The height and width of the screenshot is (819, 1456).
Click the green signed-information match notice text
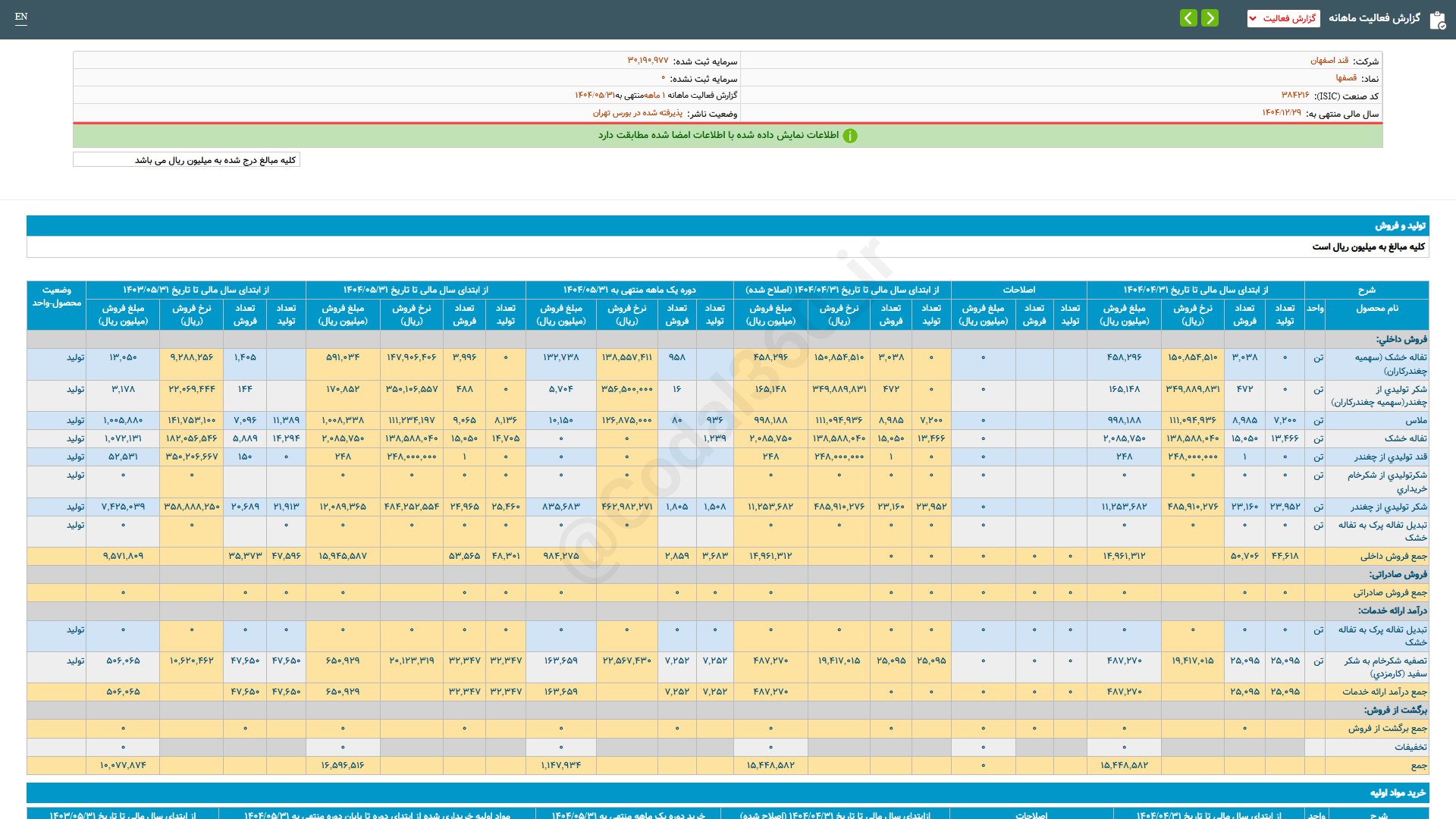[718, 135]
